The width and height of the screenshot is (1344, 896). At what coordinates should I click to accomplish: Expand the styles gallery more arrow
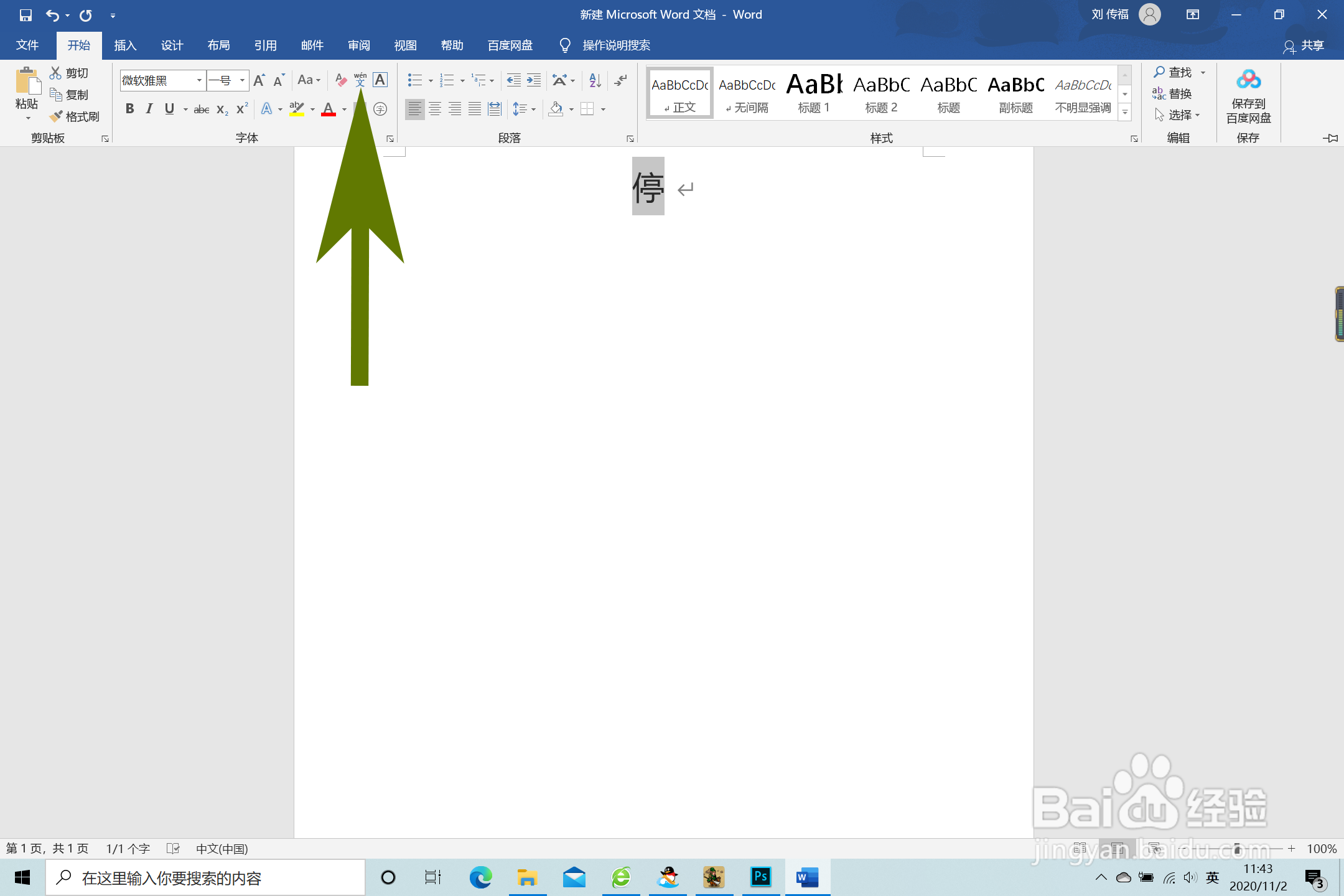pos(1125,113)
